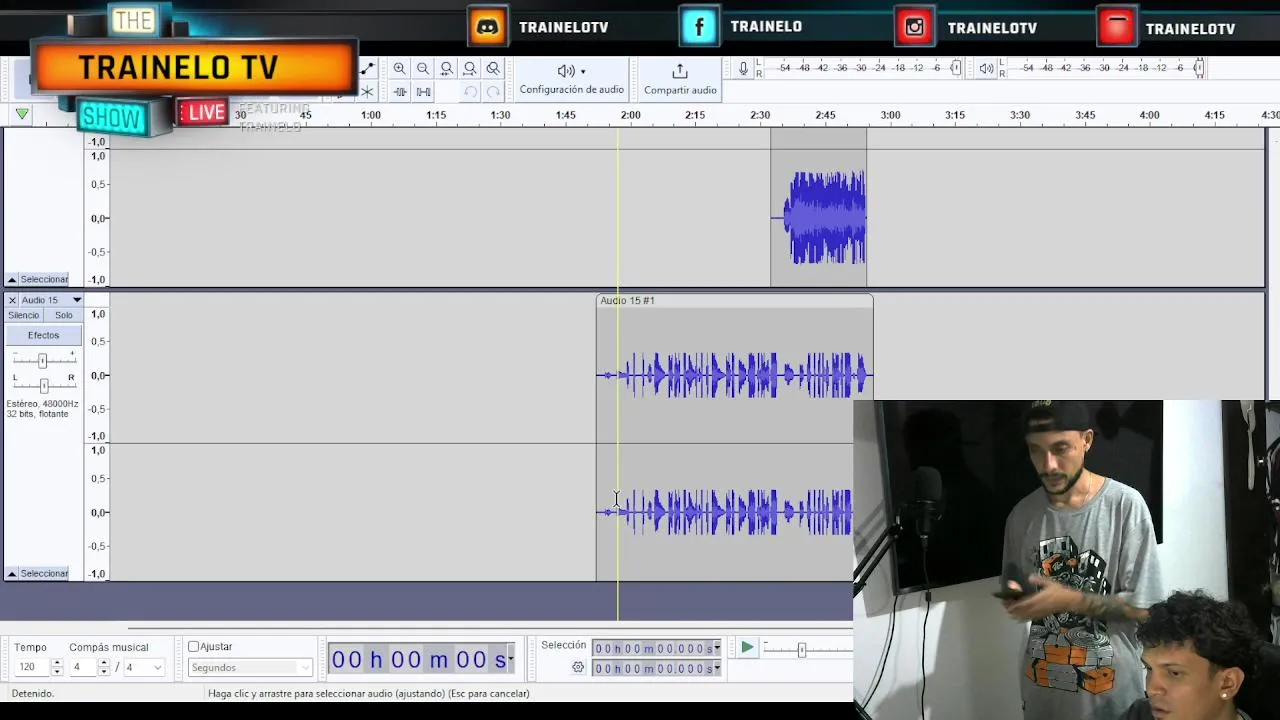Open selection start time format dropdown

coord(717,649)
